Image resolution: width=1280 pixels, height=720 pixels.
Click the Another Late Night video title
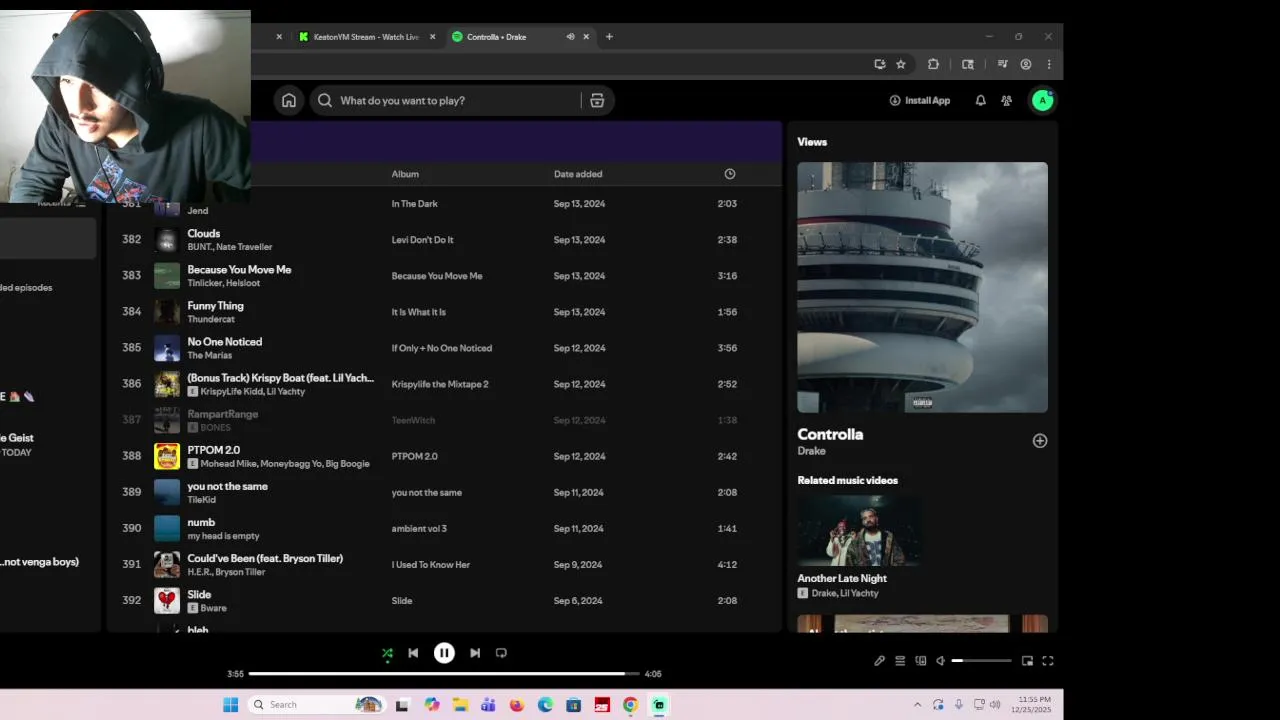pyautogui.click(x=842, y=578)
